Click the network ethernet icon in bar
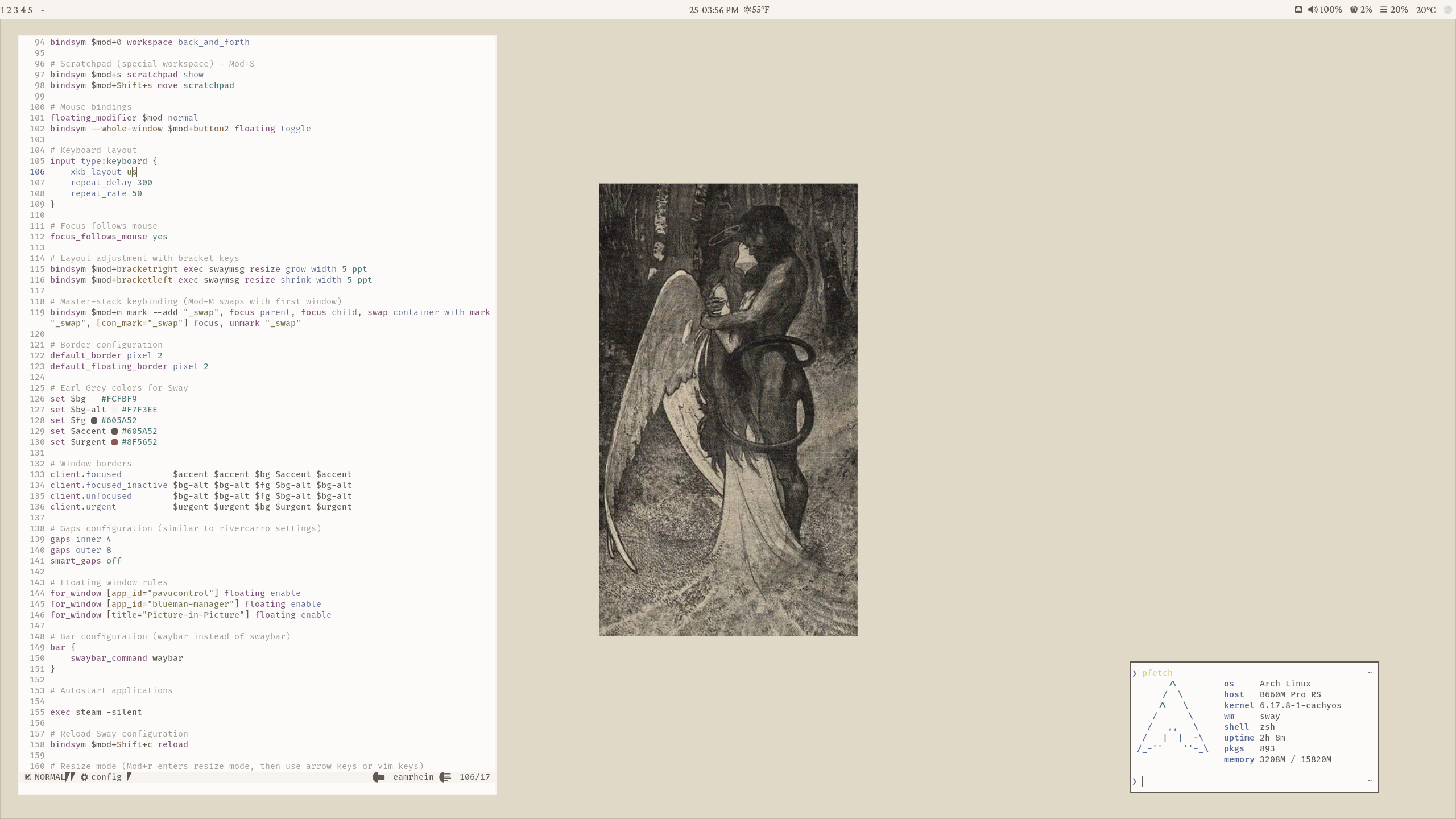 1298,10
